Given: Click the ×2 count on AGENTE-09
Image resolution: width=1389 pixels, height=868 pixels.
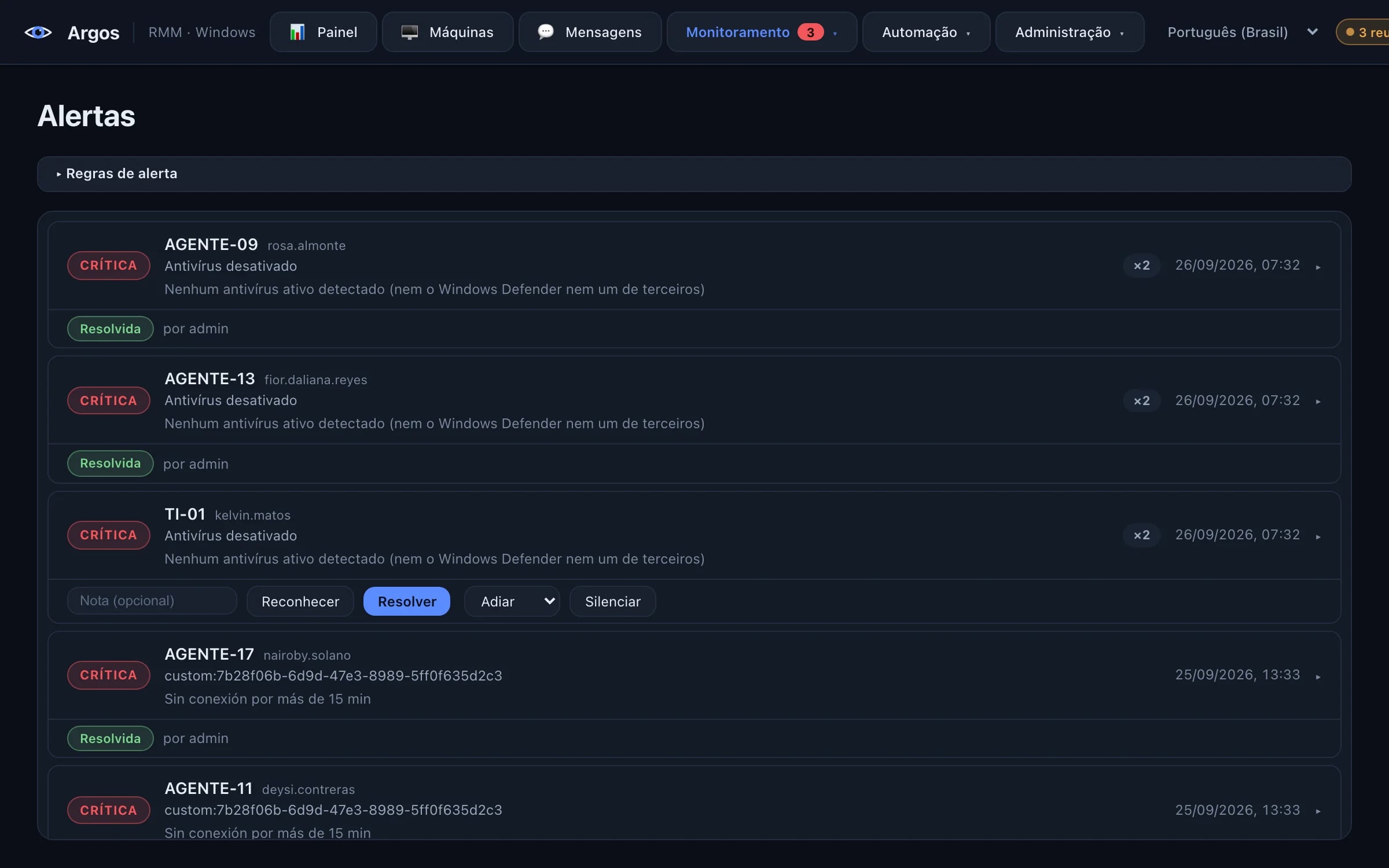Looking at the screenshot, I should click(x=1142, y=266).
